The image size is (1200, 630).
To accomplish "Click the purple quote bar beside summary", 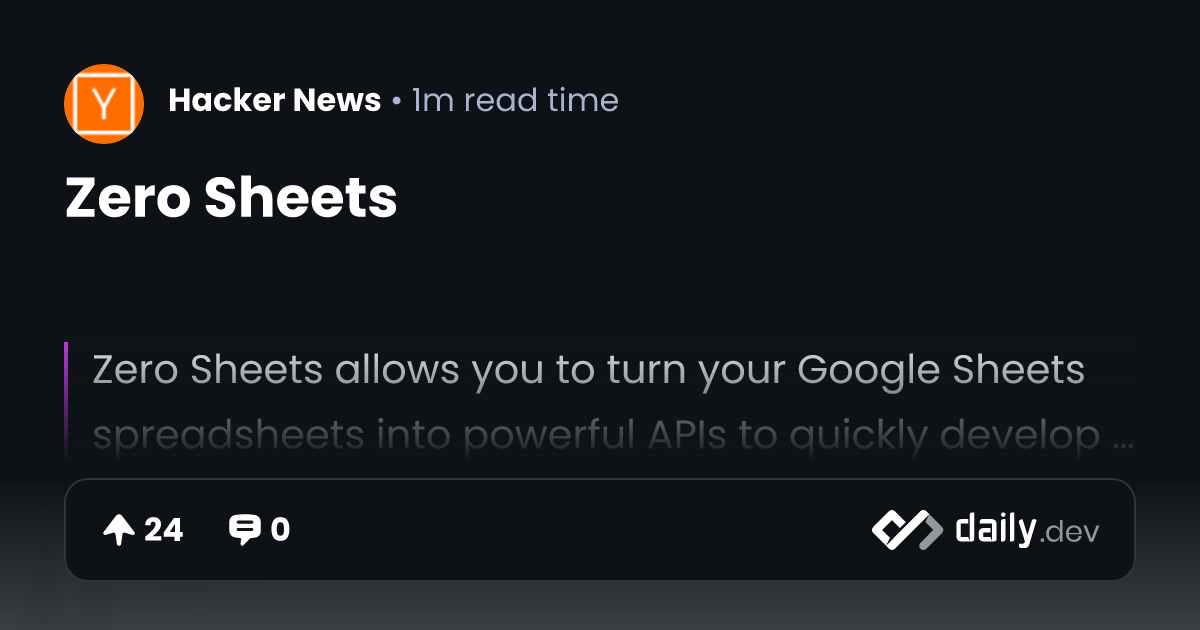I will (x=66, y=400).
